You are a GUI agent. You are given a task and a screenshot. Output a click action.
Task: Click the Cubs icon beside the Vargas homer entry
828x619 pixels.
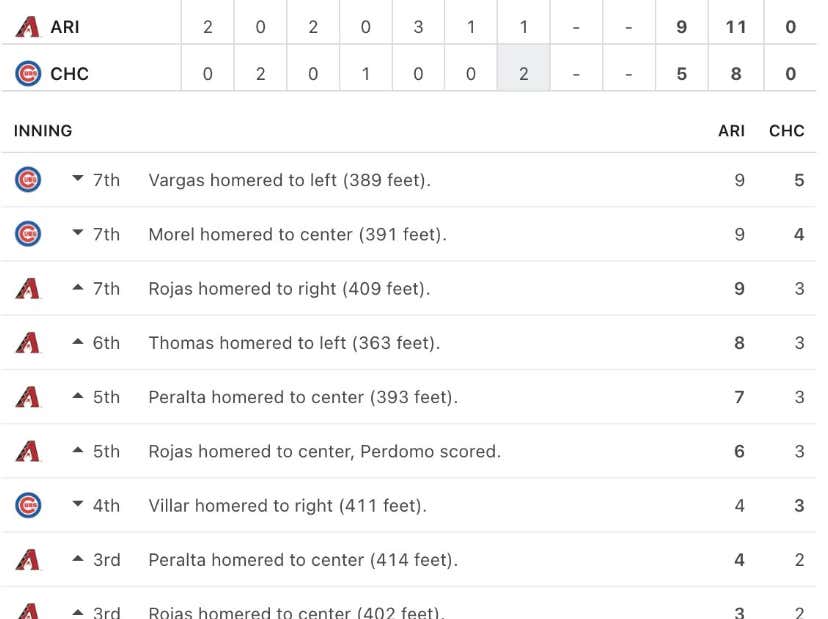27,180
